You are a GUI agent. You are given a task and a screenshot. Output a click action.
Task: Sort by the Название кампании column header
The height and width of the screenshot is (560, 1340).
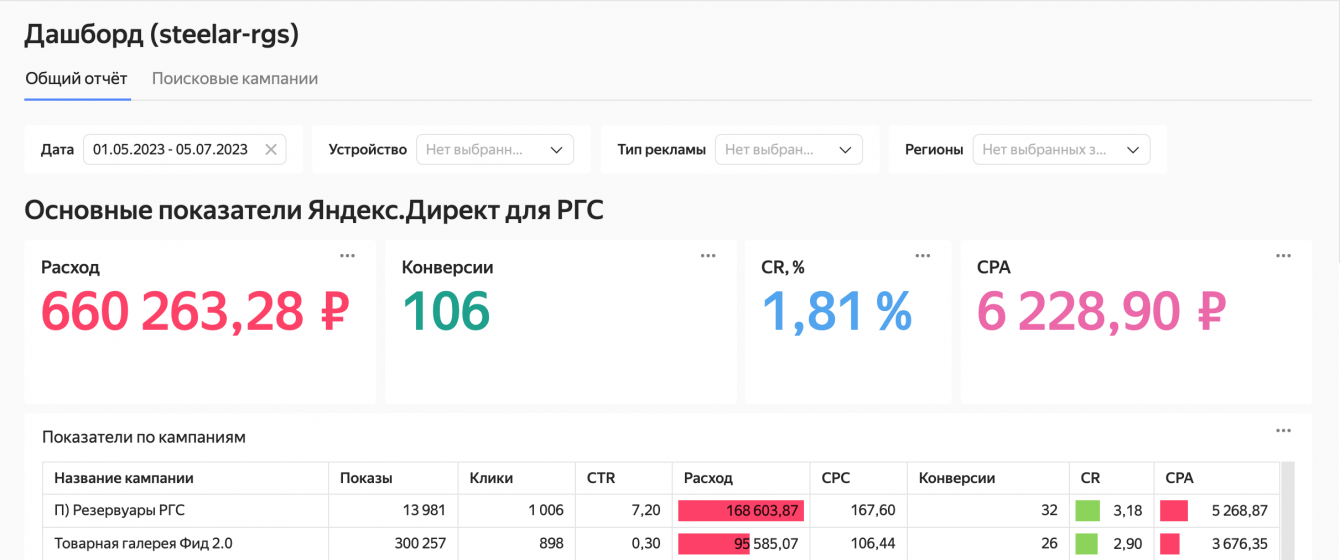[x=186, y=478]
